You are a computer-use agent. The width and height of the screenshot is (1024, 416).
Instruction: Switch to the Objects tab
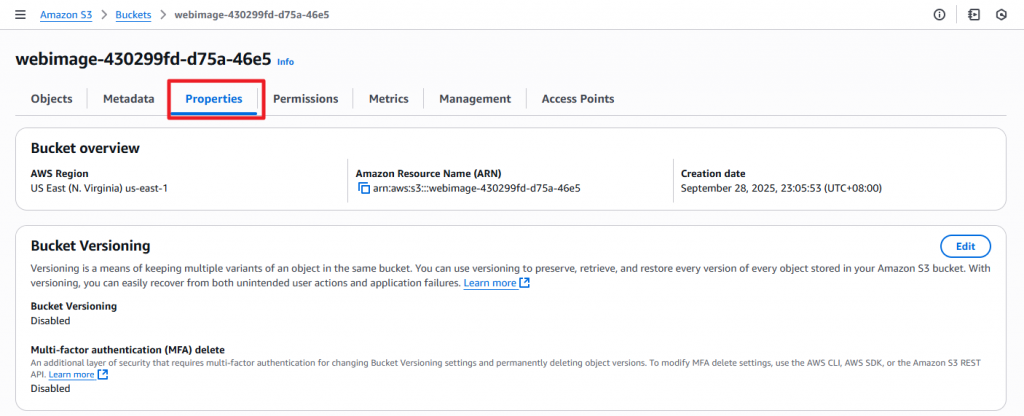52,99
